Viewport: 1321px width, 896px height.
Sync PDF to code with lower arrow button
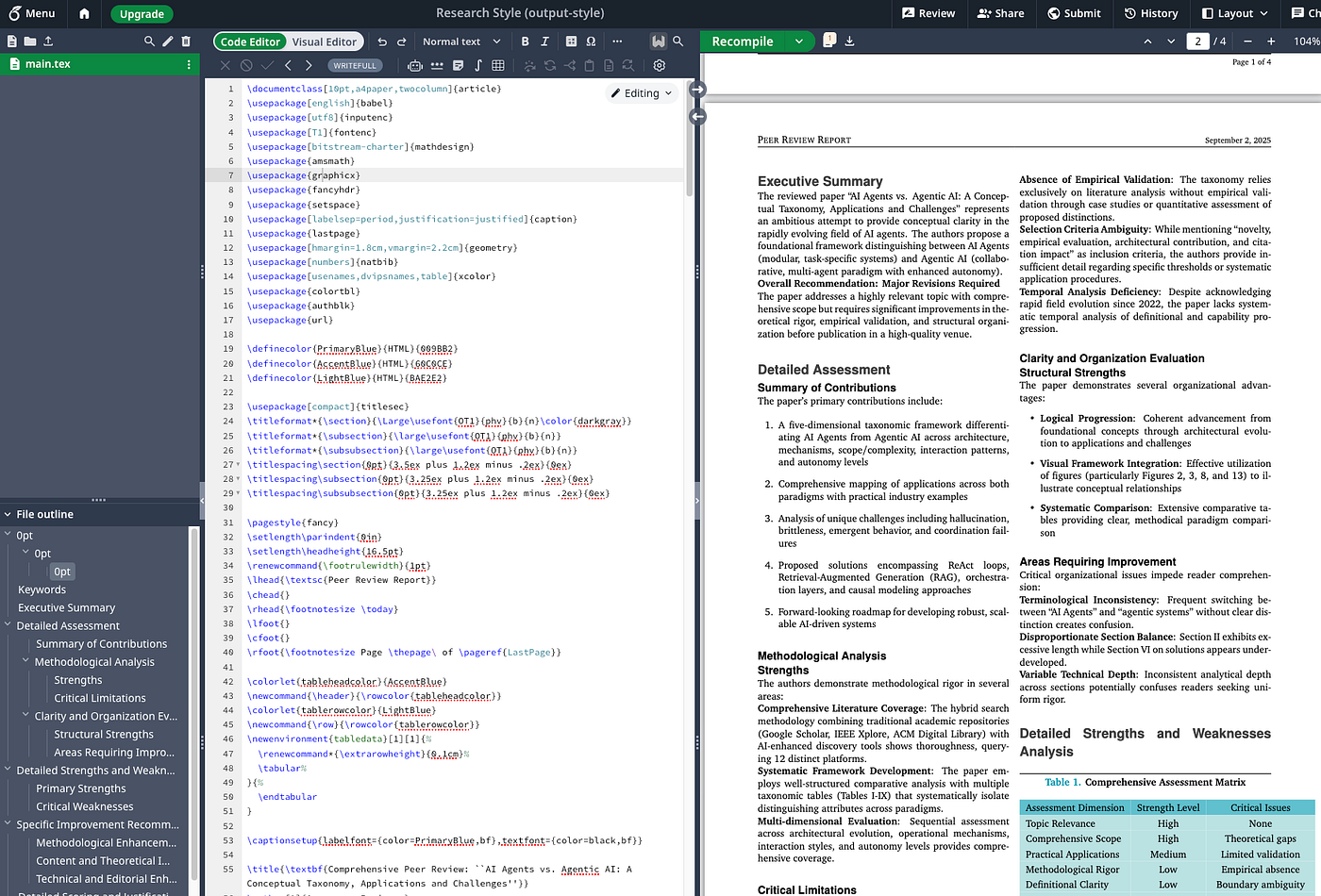coord(697,116)
